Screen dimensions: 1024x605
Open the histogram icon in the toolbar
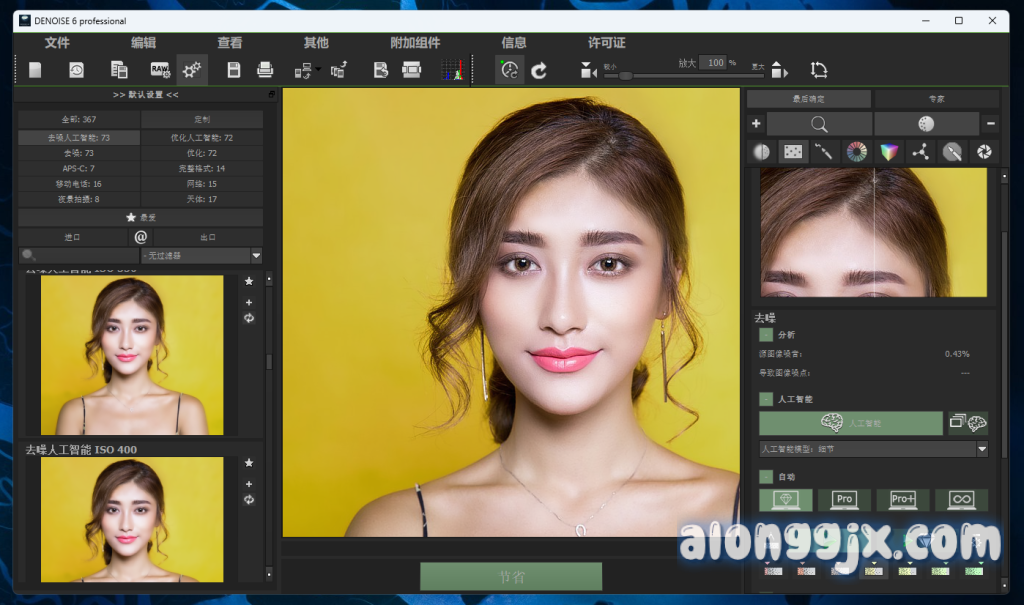pyautogui.click(x=453, y=69)
